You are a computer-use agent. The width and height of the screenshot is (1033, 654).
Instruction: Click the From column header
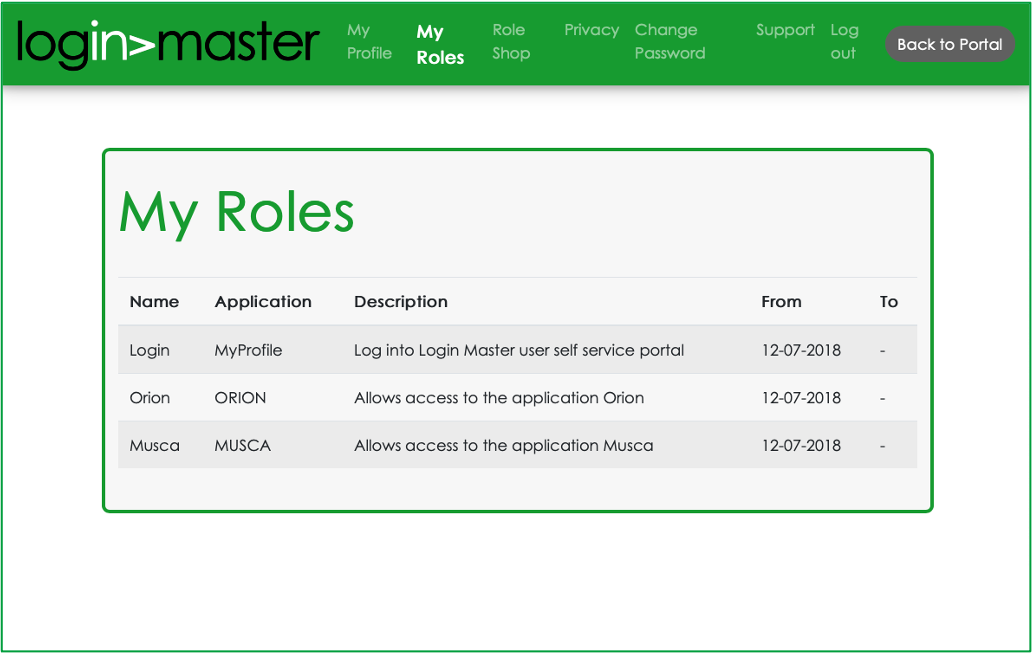click(781, 301)
